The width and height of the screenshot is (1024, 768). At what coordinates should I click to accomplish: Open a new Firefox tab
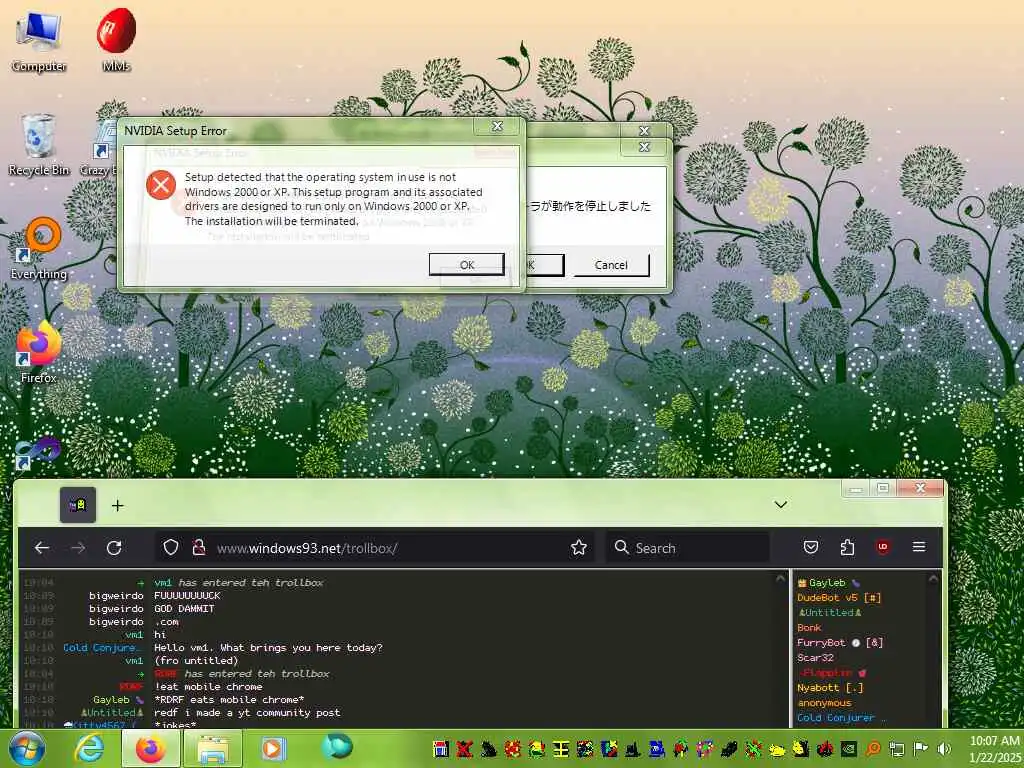[x=118, y=505]
